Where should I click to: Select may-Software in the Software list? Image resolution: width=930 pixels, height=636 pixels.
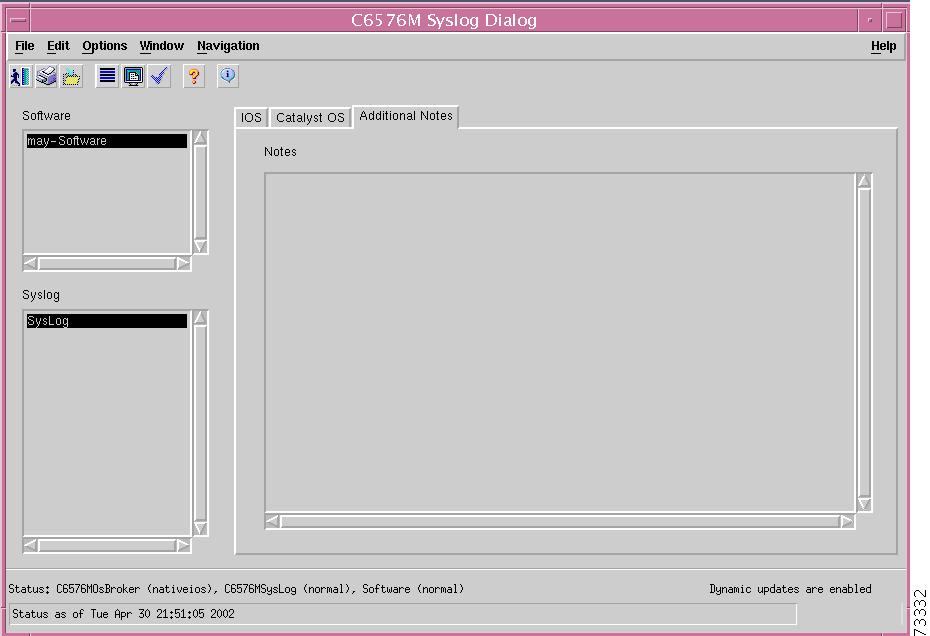click(107, 141)
